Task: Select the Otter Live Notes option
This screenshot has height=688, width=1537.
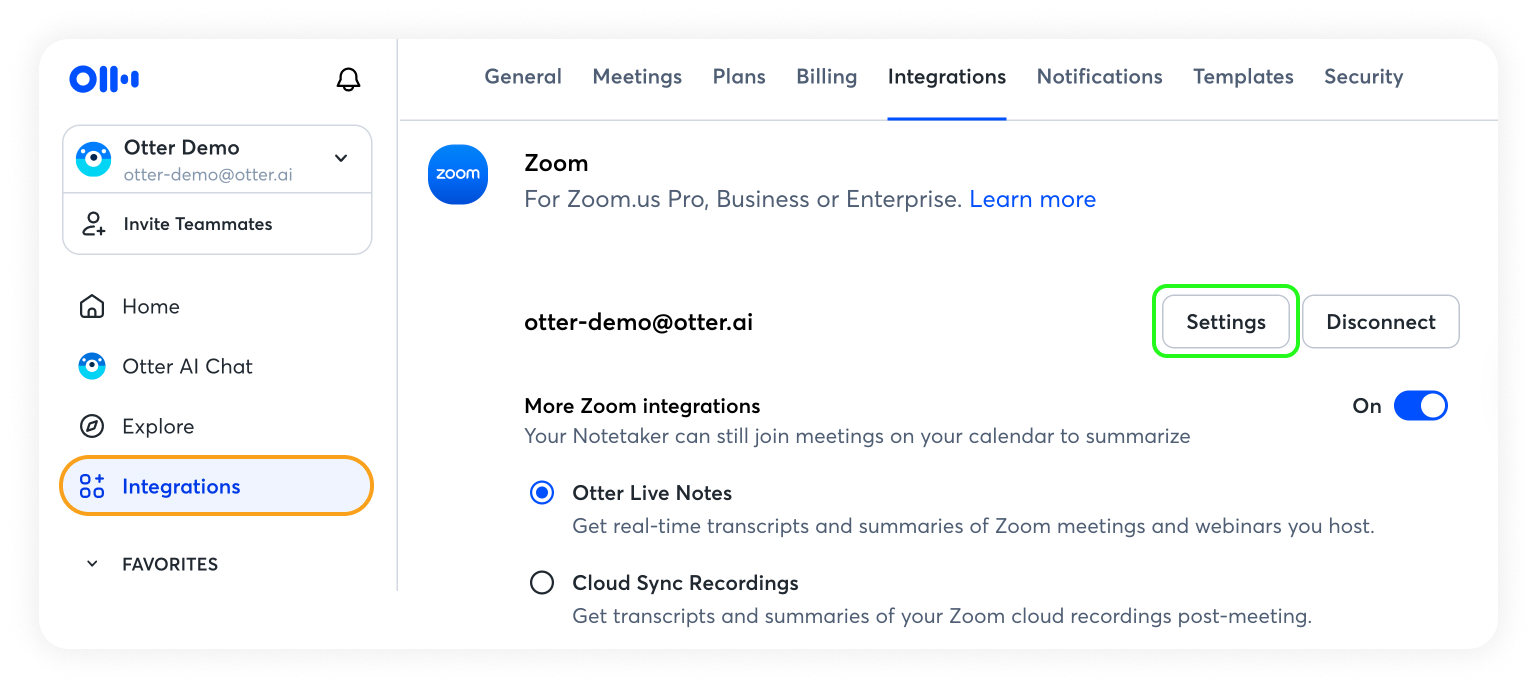Action: [x=542, y=493]
